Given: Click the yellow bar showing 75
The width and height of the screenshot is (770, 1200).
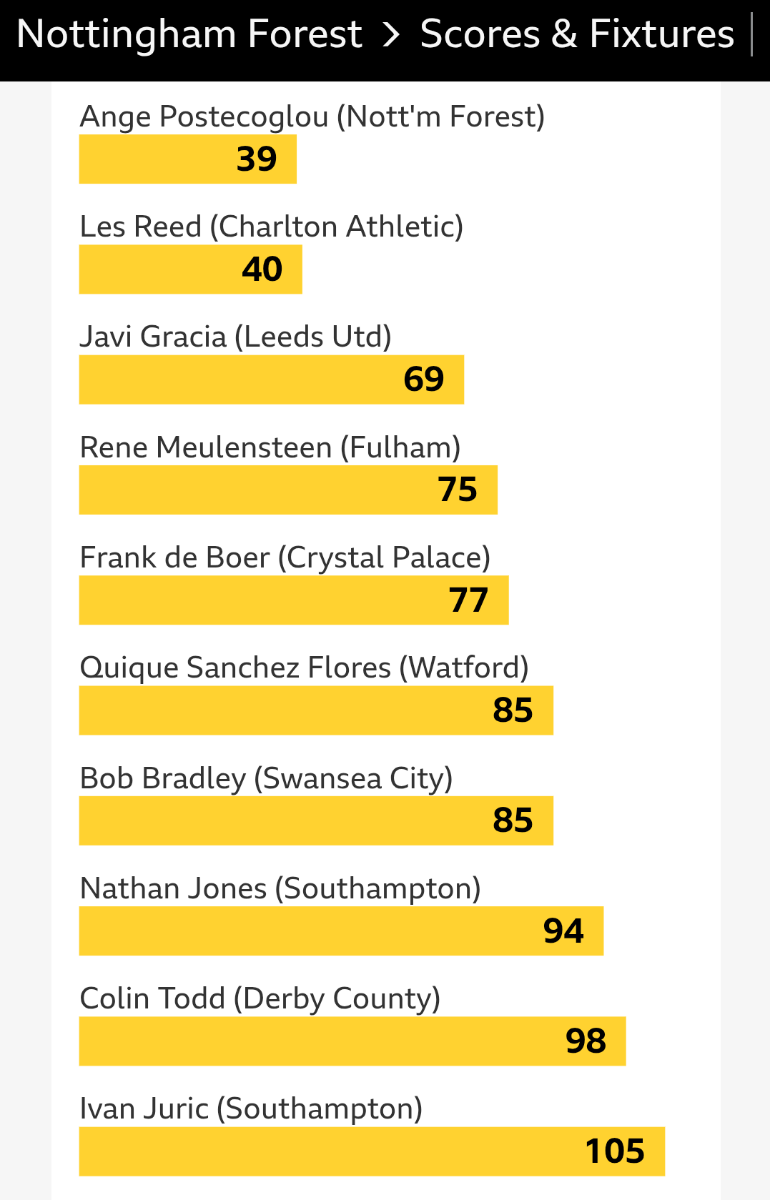Looking at the screenshot, I should (x=288, y=489).
